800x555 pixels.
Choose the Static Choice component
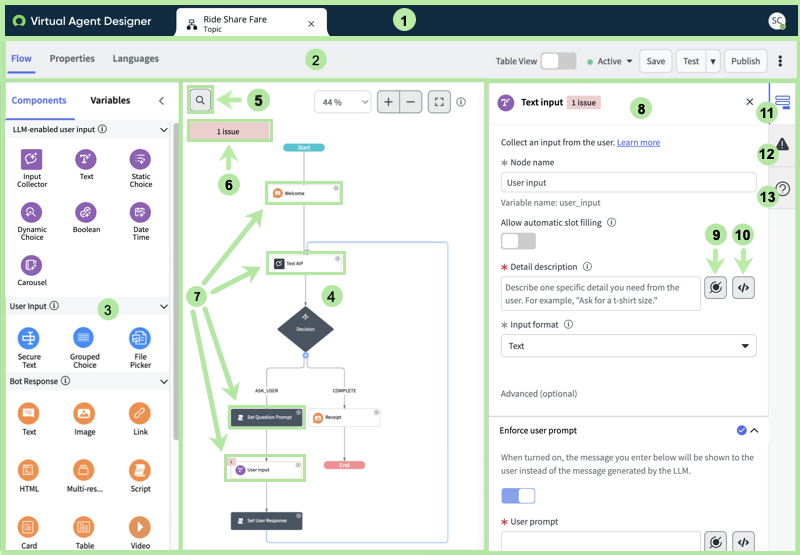tap(140, 160)
